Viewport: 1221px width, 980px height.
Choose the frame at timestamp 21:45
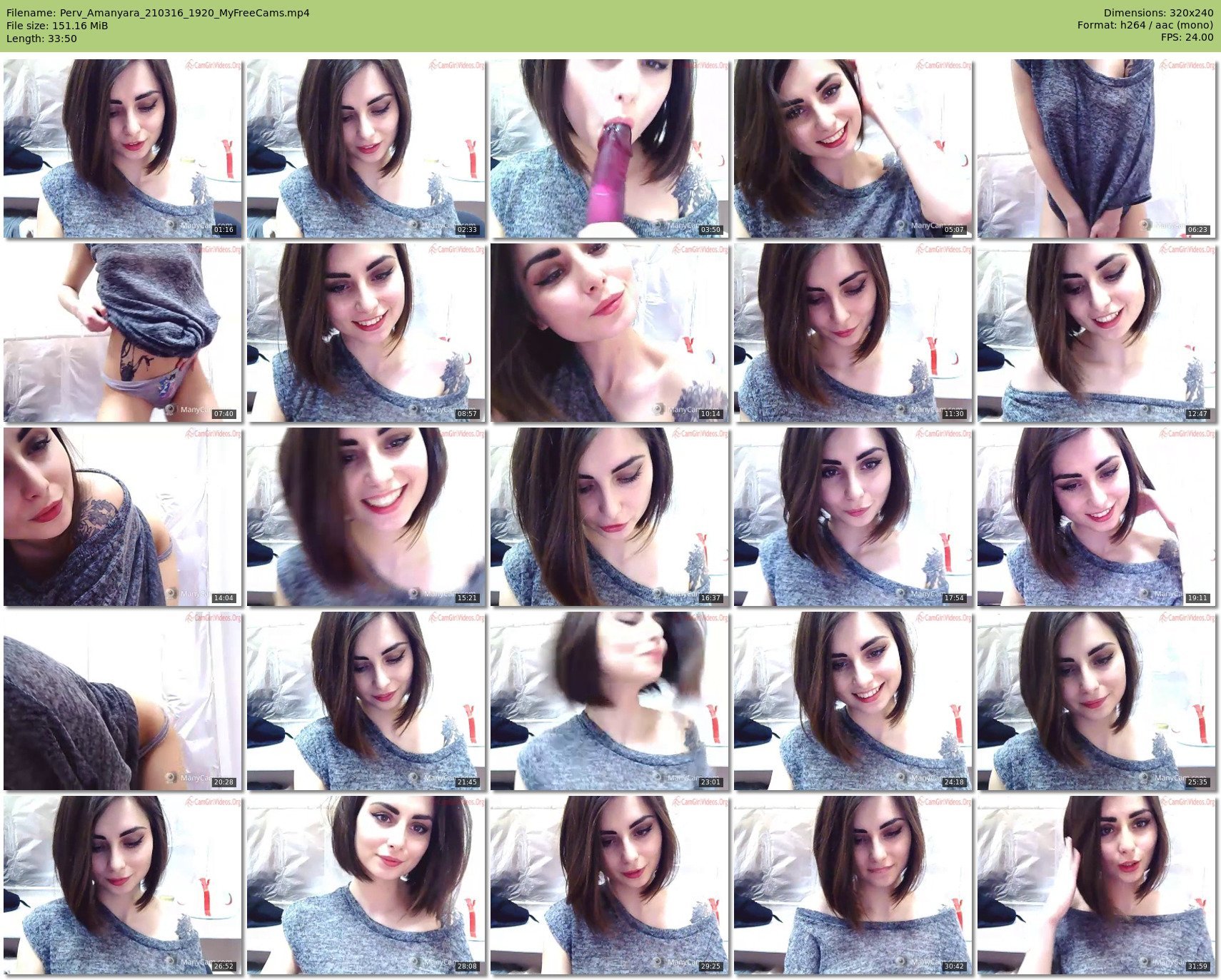pos(366,701)
